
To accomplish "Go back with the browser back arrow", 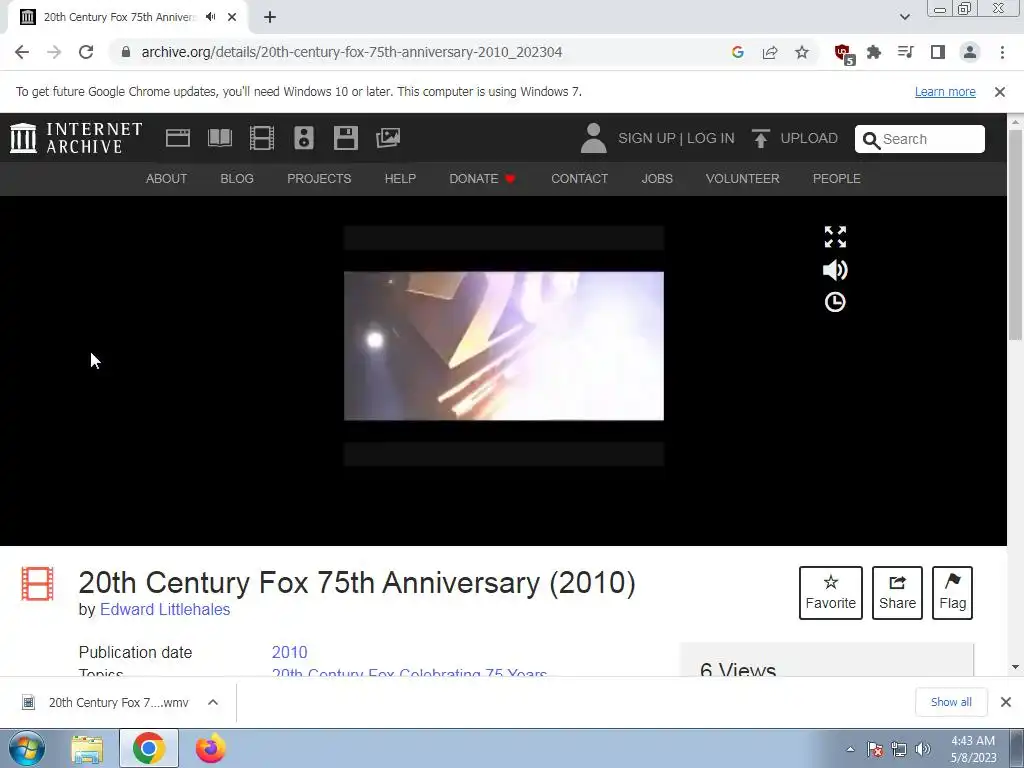I will click(x=22, y=52).
